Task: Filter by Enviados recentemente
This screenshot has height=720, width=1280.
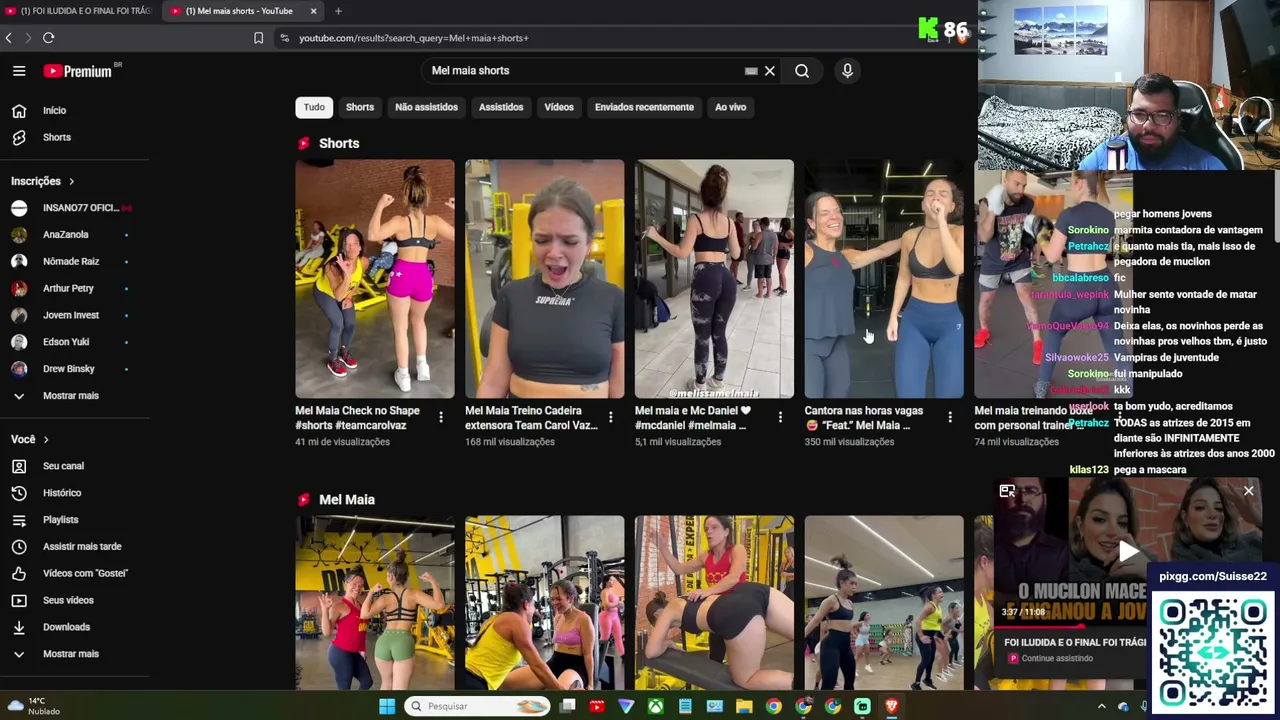Action: pyautogui.click(x=644, y=107)
